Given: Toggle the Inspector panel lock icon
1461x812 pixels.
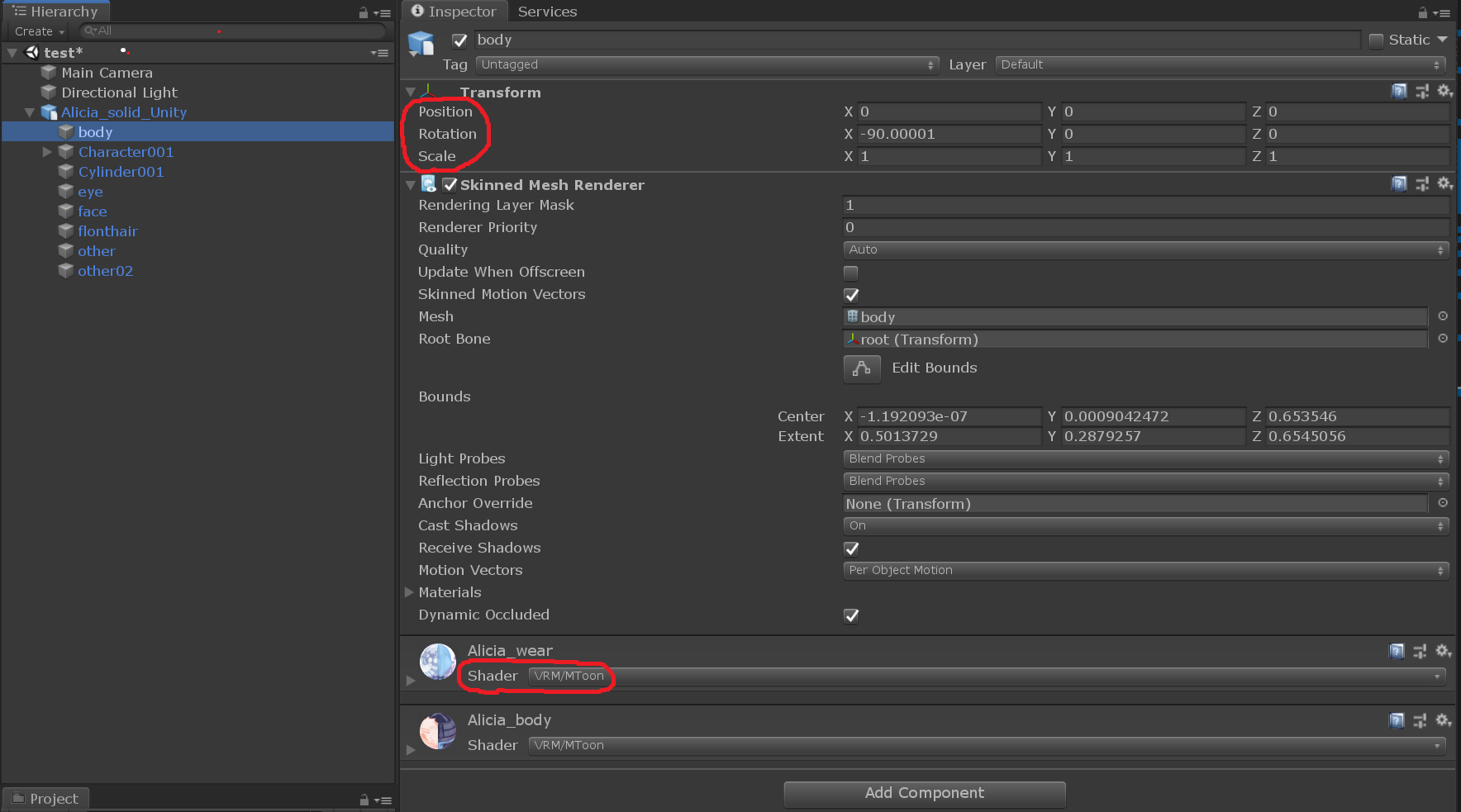Looking at the screenshot, I should [x=1422, y=12].
